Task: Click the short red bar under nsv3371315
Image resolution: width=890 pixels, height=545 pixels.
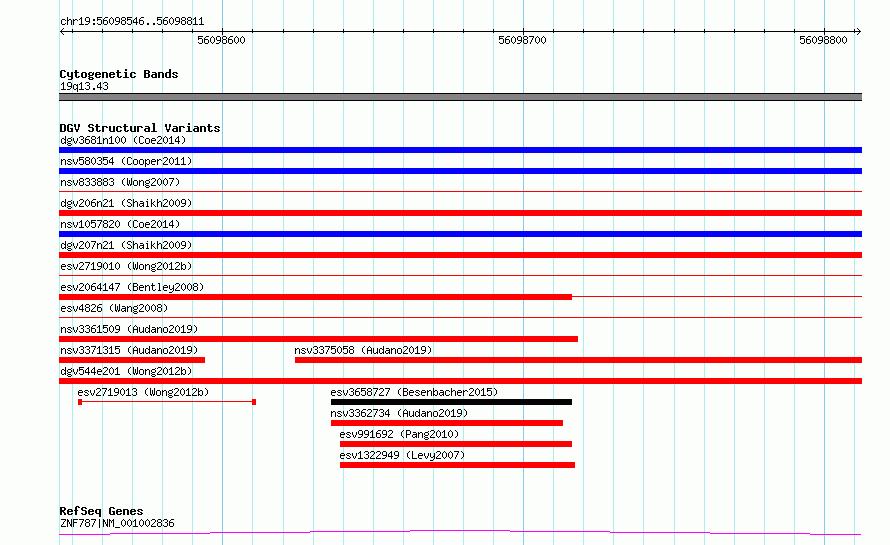Action: tap(132, 360)
